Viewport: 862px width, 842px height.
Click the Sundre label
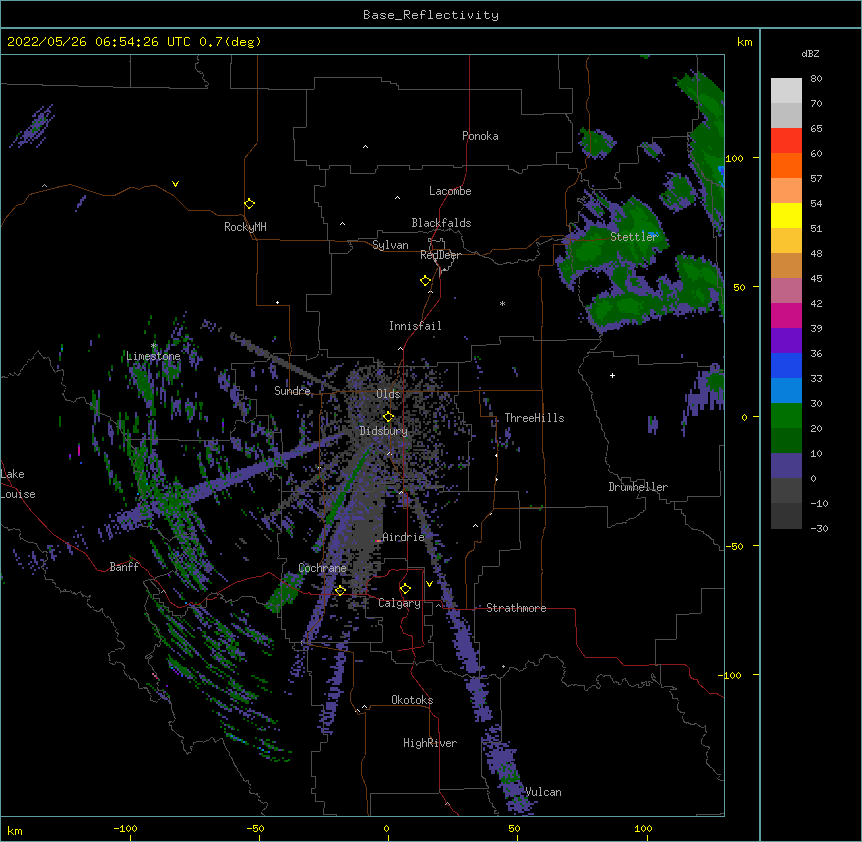pos(292,391)
